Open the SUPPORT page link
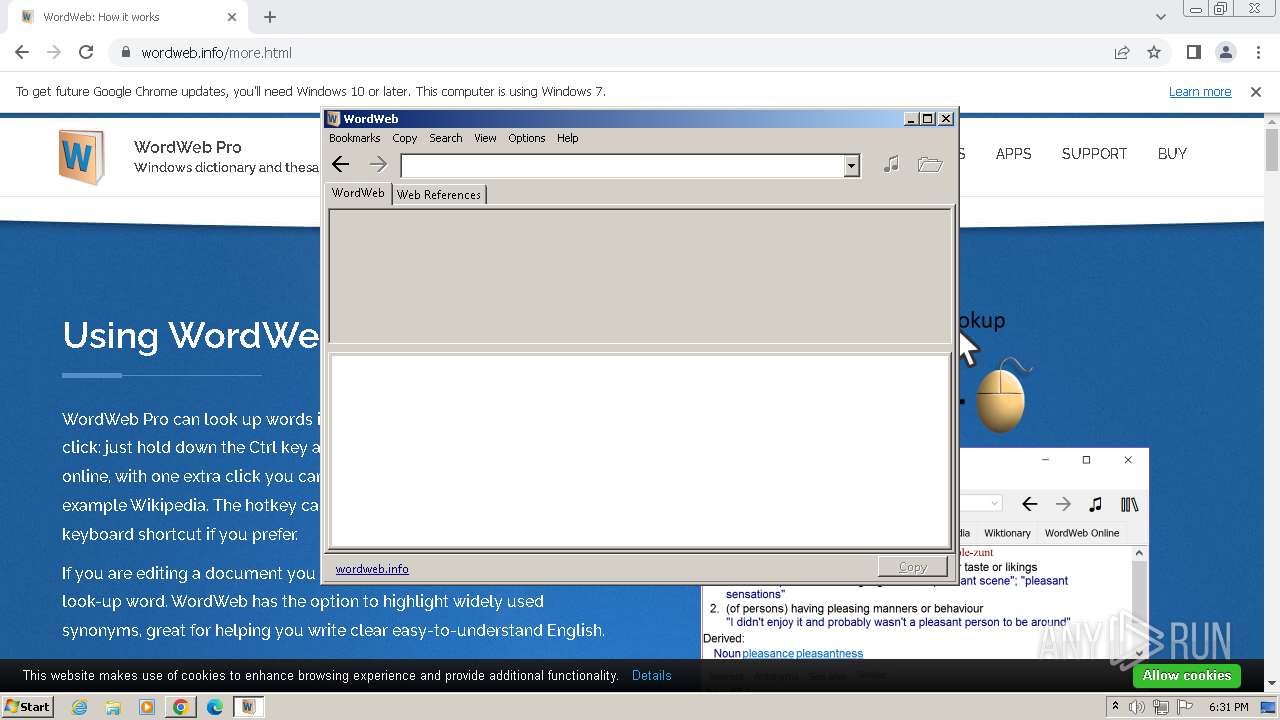1280x720 pixels. click(x=1094, y=154)
